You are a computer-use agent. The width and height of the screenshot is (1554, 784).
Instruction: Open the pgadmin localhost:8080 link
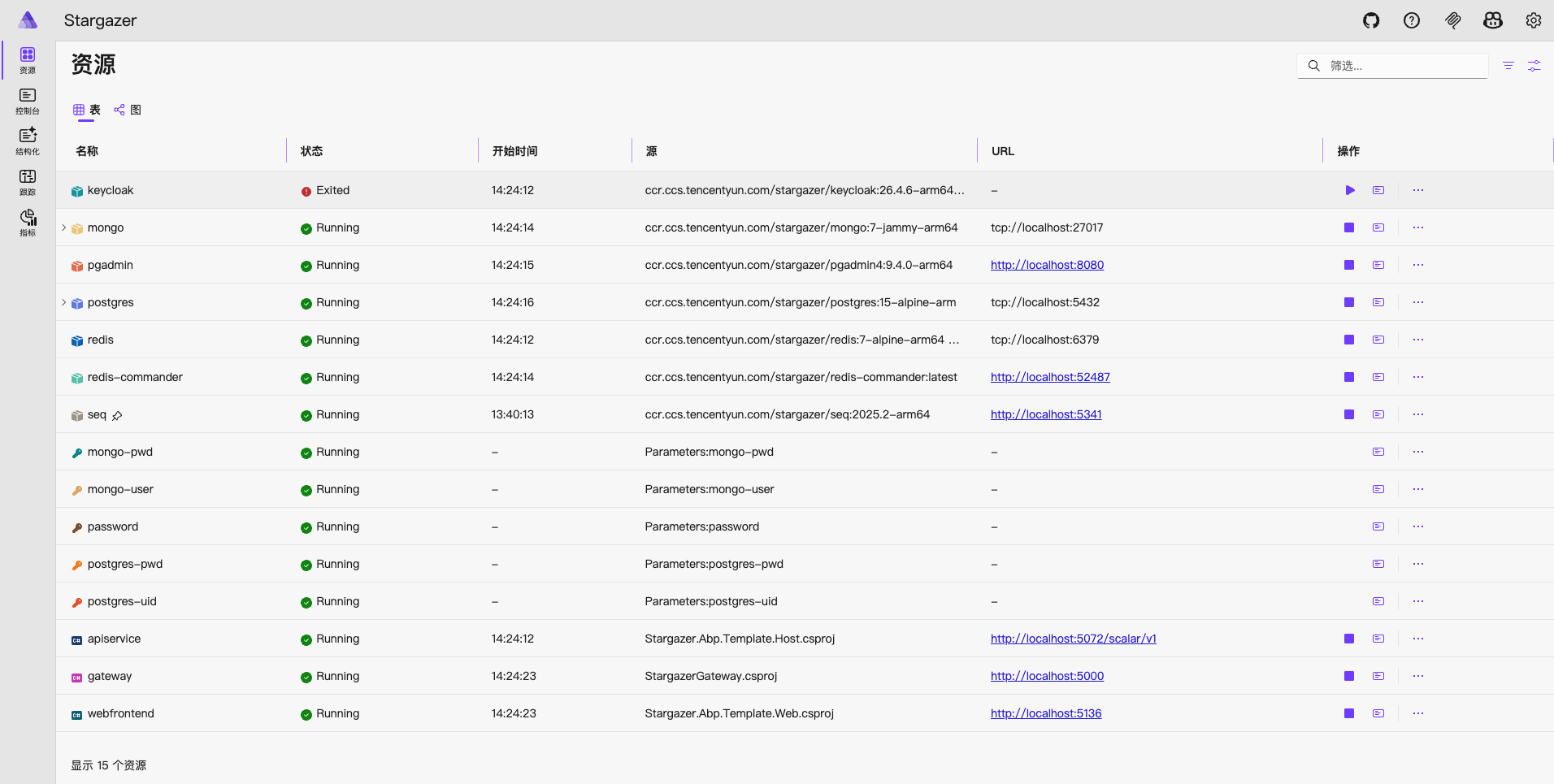[x=1047, y=265]
